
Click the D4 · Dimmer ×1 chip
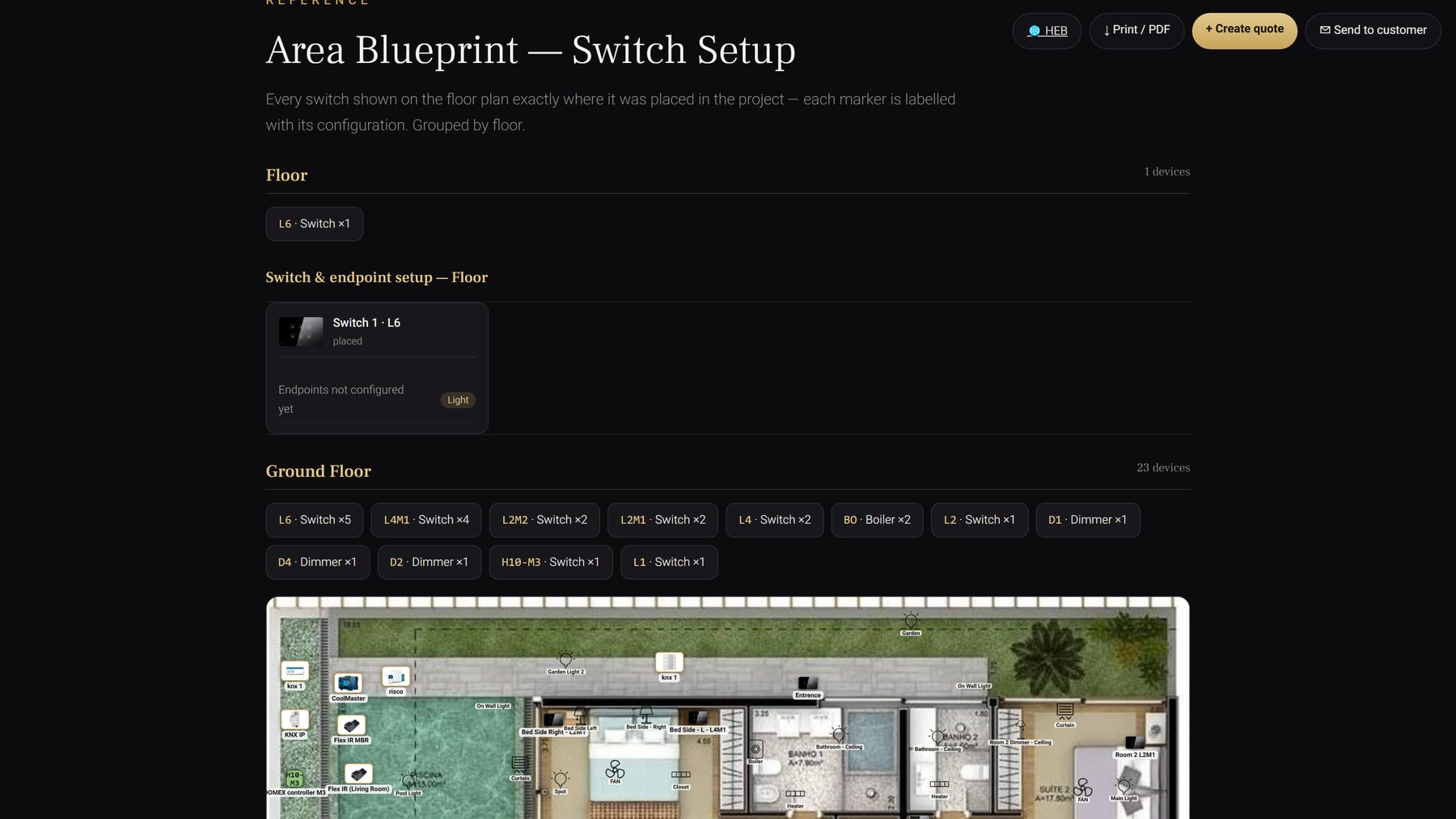(318, 562)
